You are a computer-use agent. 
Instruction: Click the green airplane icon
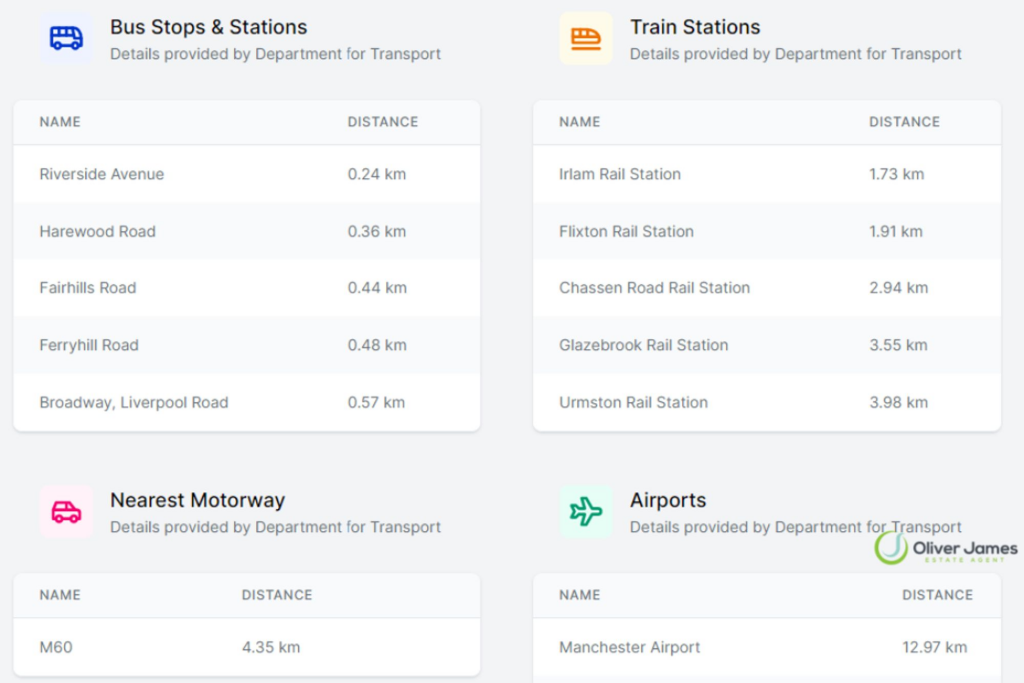[x=586, y=512]
